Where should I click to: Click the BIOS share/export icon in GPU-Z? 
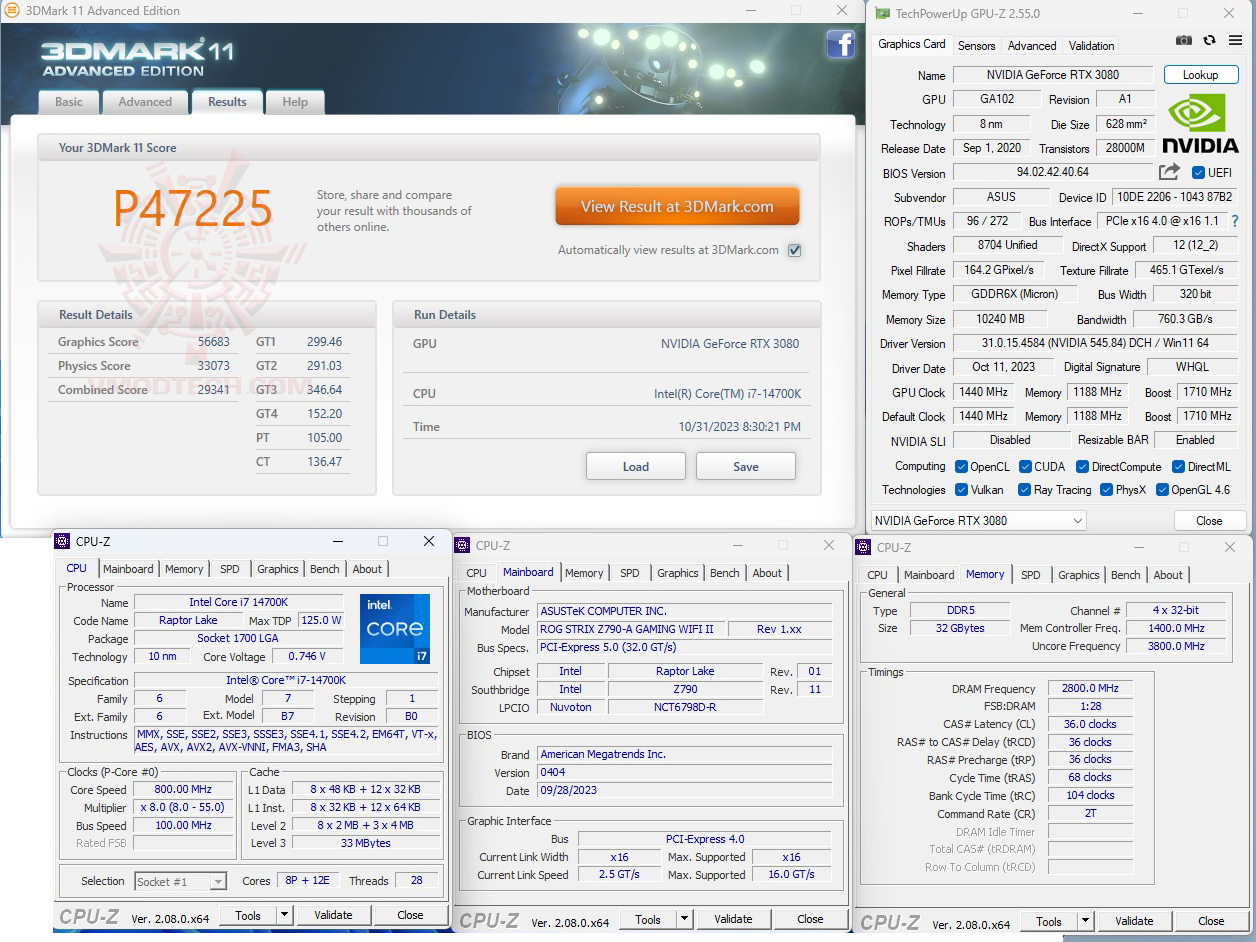pos(1169,172)
